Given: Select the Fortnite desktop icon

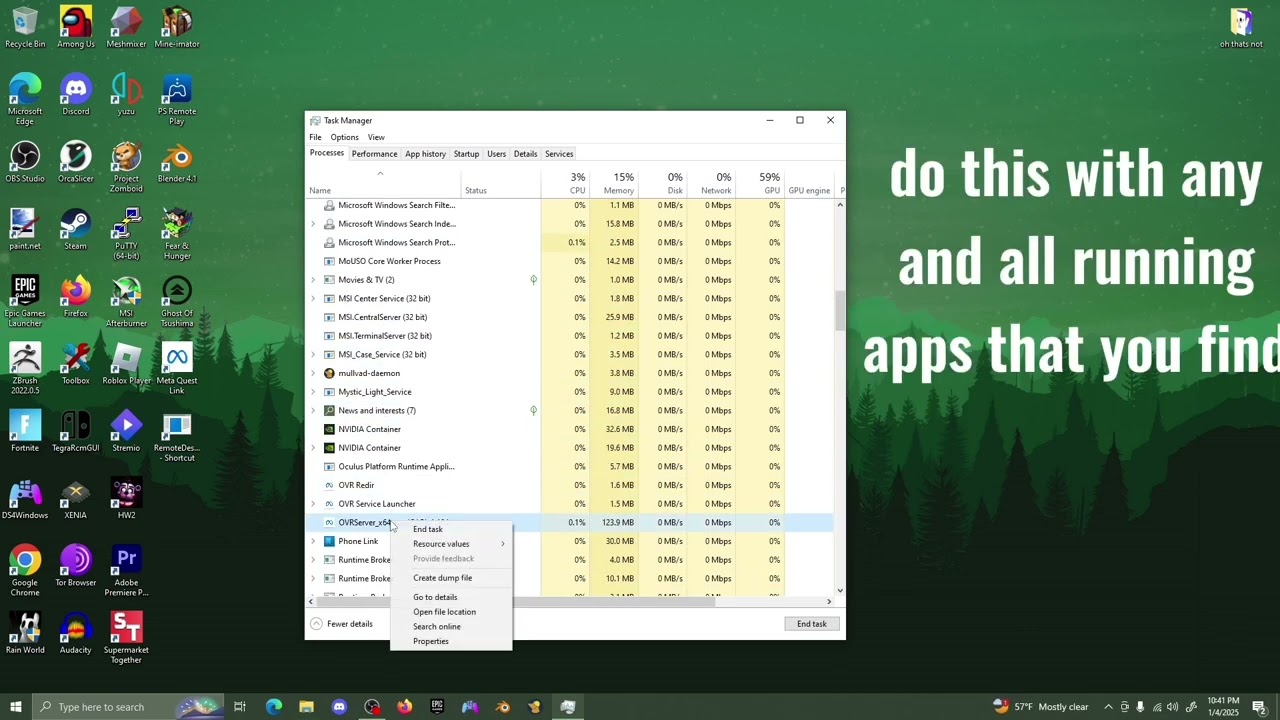Looking at the screenshot, I should [x=25, y=431].
